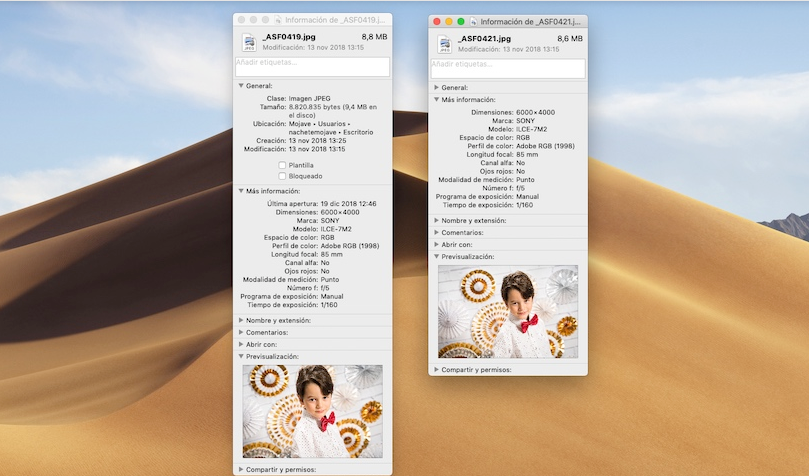
Task: Collapse Más información in _ASF0419.jpg window
Action: pyautogui.click(x=241, y=191)
